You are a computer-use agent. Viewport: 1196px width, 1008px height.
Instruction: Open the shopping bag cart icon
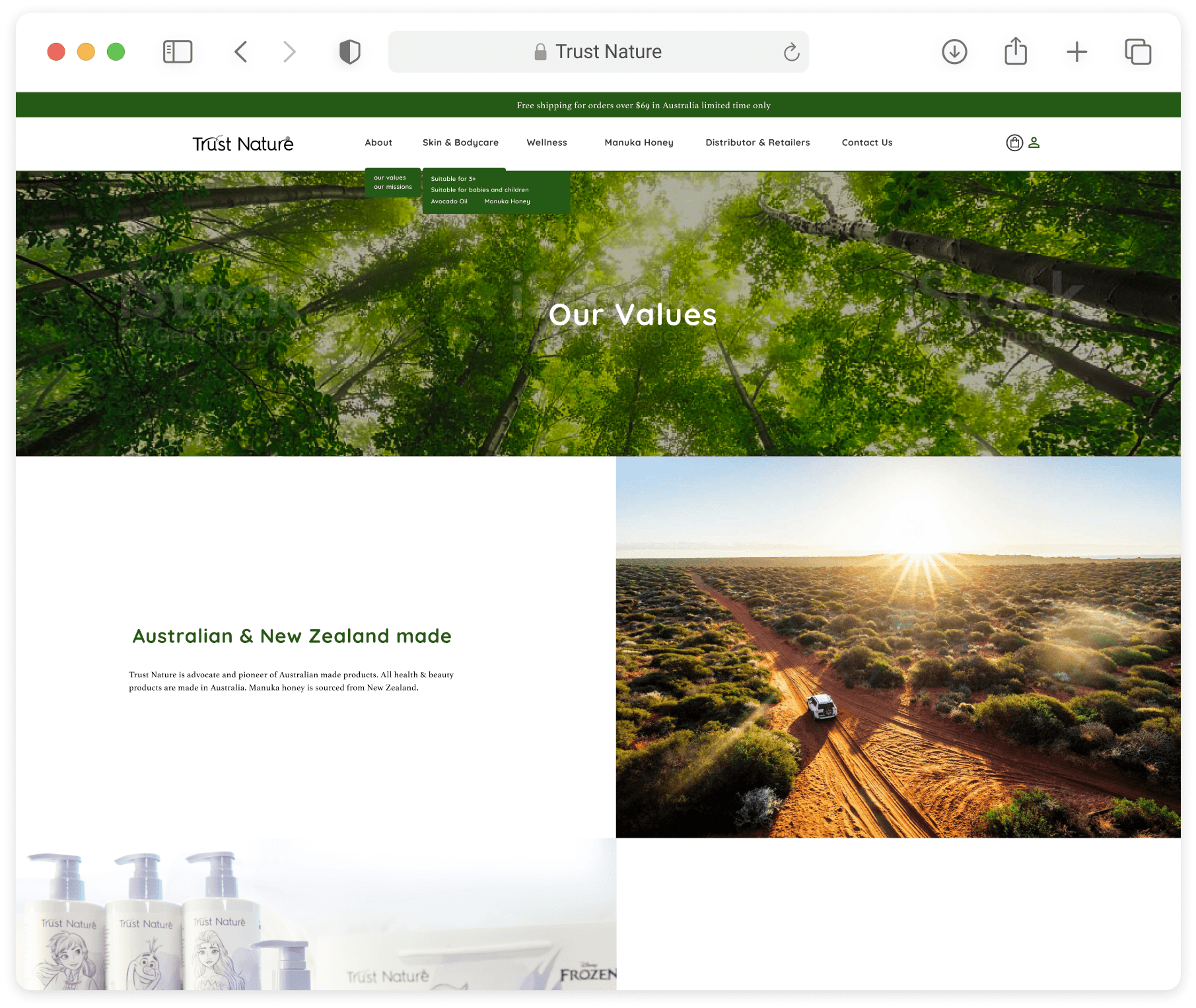1014,143
